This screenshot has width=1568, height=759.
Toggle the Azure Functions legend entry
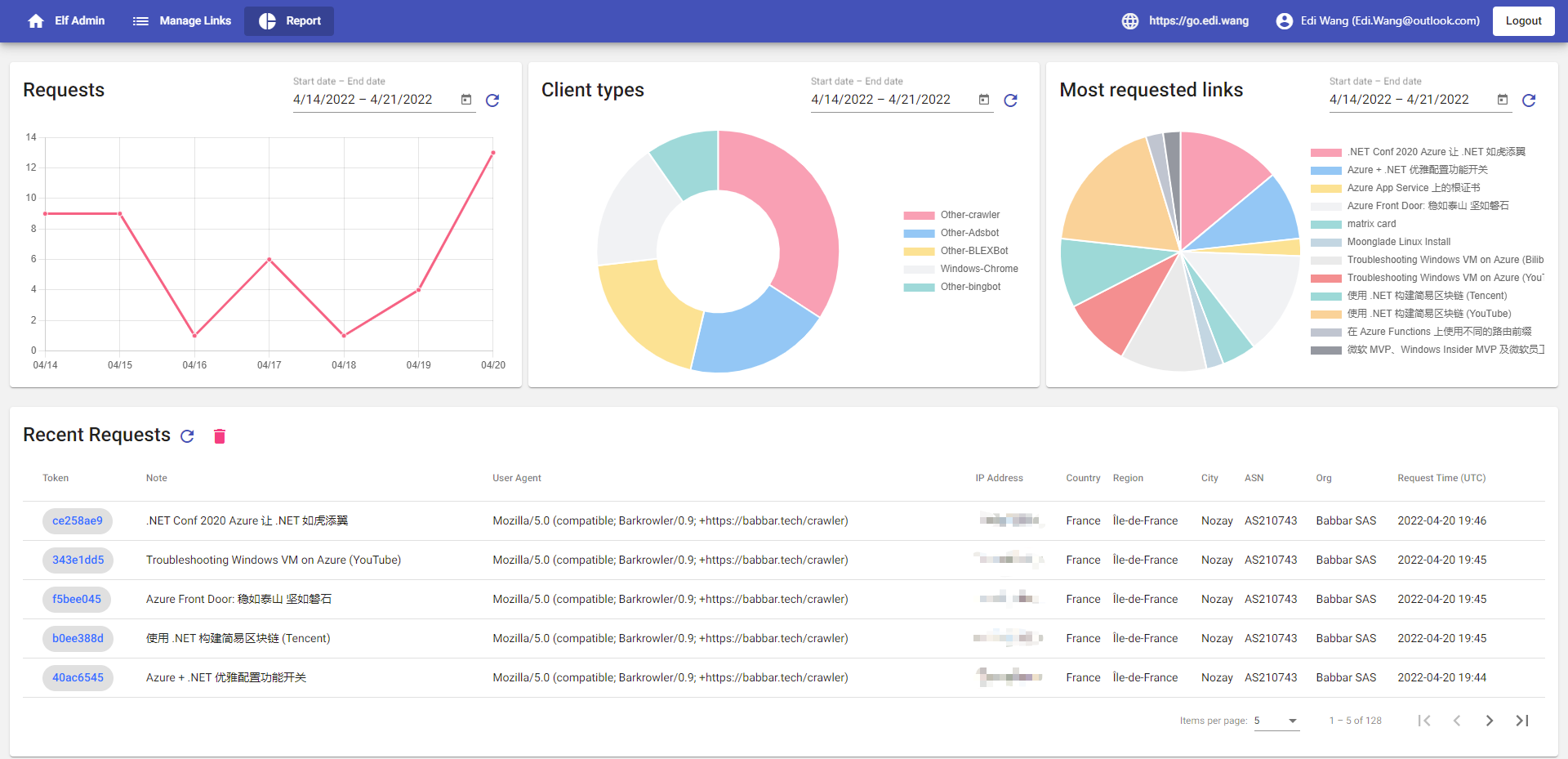(1421, 332)
